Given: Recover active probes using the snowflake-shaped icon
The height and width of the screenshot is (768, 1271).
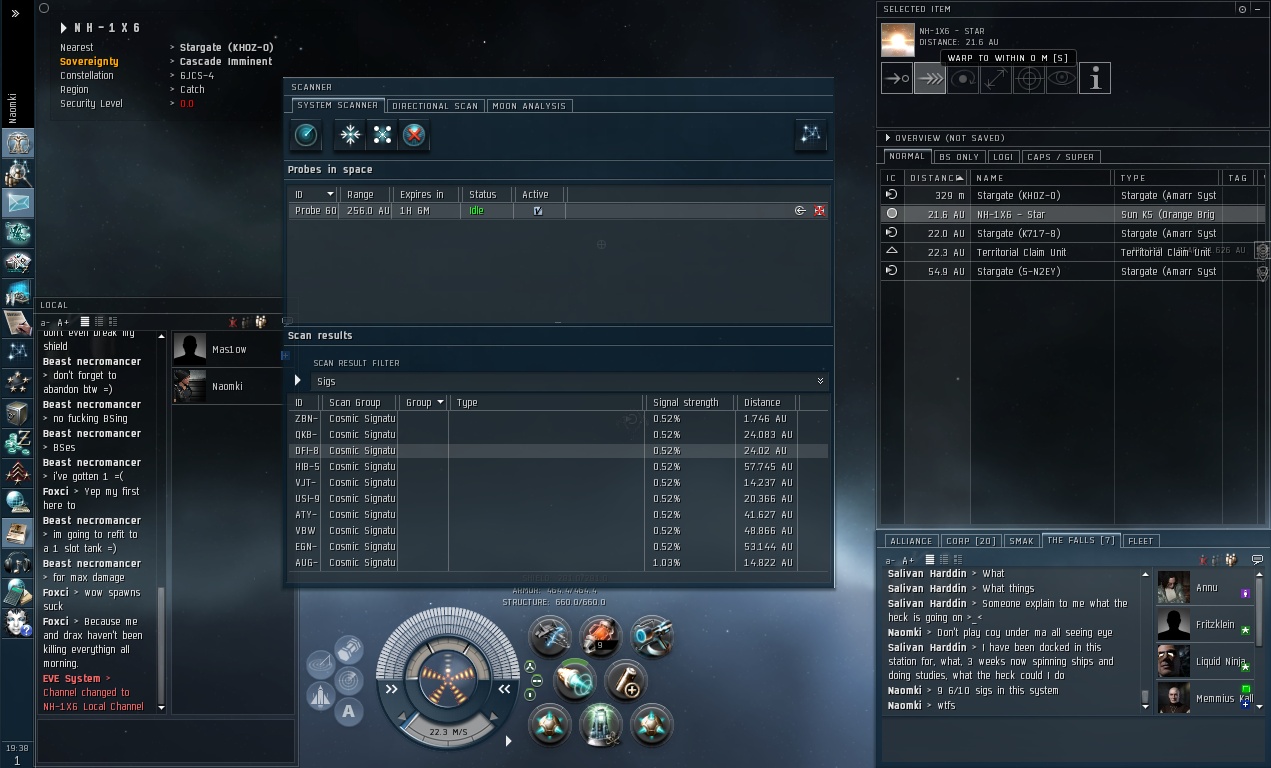Looking at the screenshot, I should pyautogui.click(x=350, y=134).
